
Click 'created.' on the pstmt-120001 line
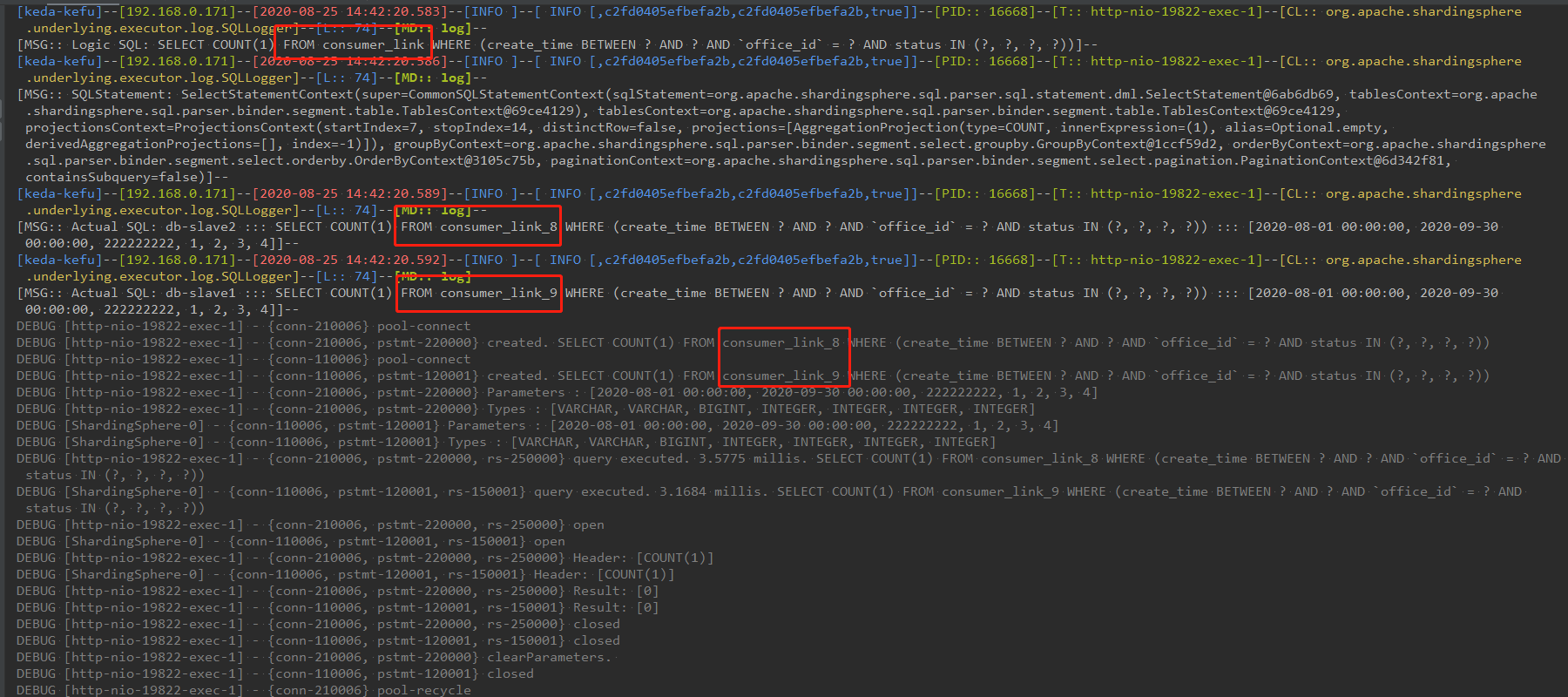(x=518, y=376)
